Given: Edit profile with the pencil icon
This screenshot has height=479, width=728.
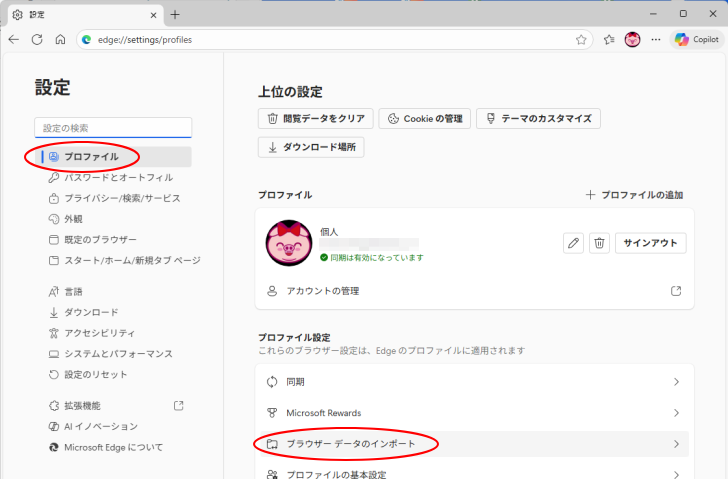Looking at the screenshot, I should click(x=573, y=243).
